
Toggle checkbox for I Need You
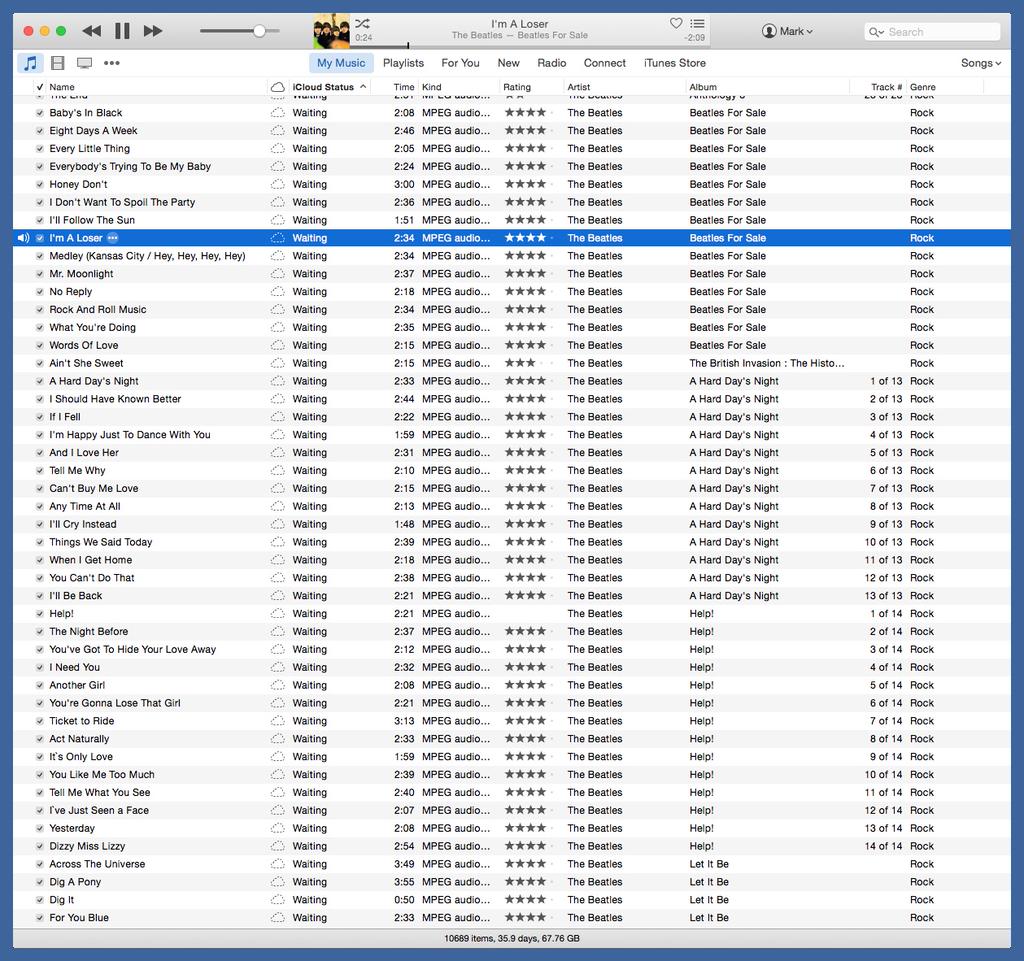40,667
